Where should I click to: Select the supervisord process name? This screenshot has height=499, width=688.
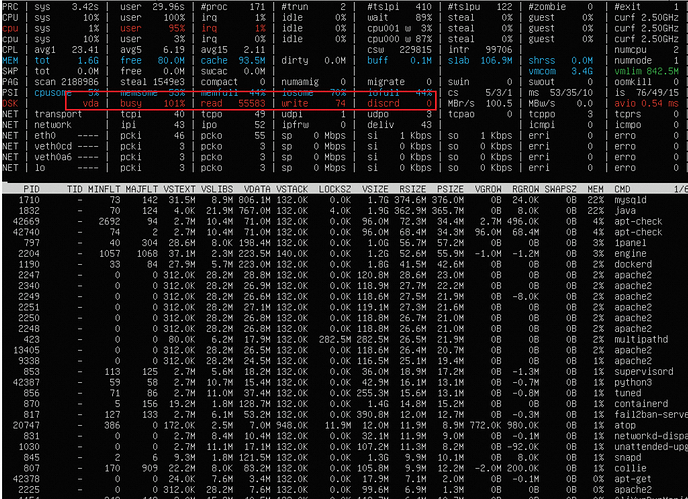coord(644,371)
